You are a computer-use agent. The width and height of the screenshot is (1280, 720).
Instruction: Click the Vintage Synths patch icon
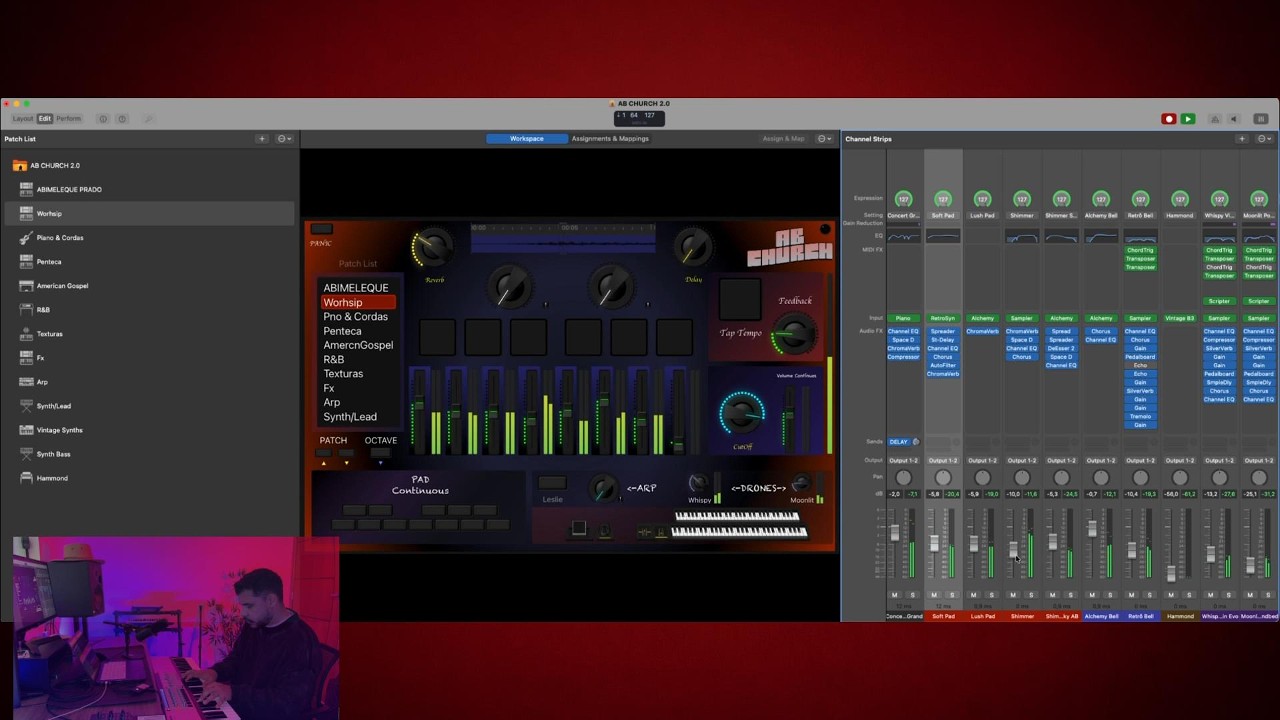[26, 430]
